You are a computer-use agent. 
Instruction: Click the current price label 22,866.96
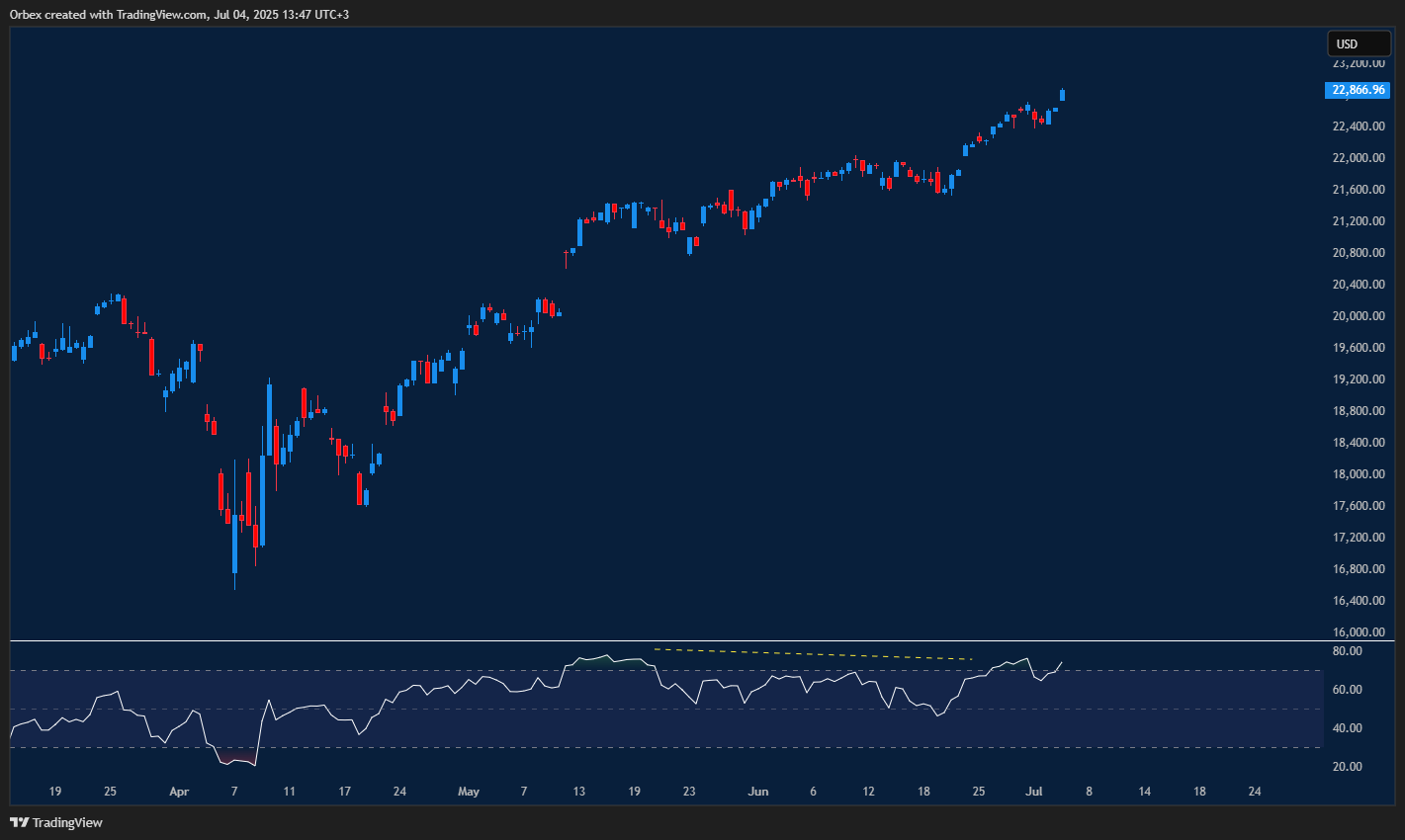pos(1359,90)
